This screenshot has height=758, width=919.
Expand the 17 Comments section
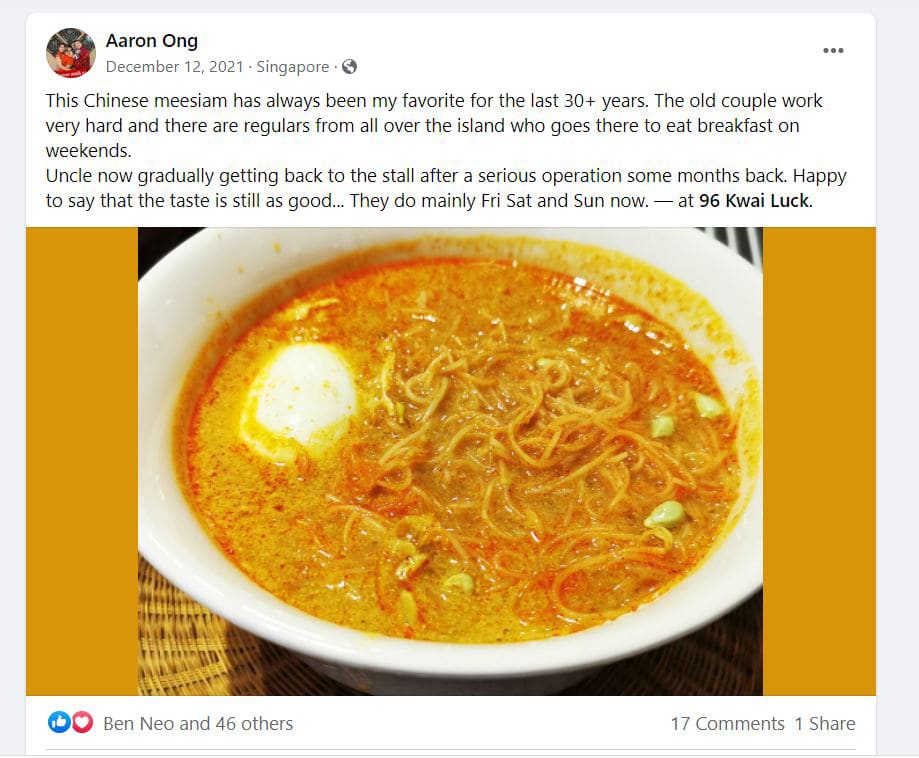point(727,723)
